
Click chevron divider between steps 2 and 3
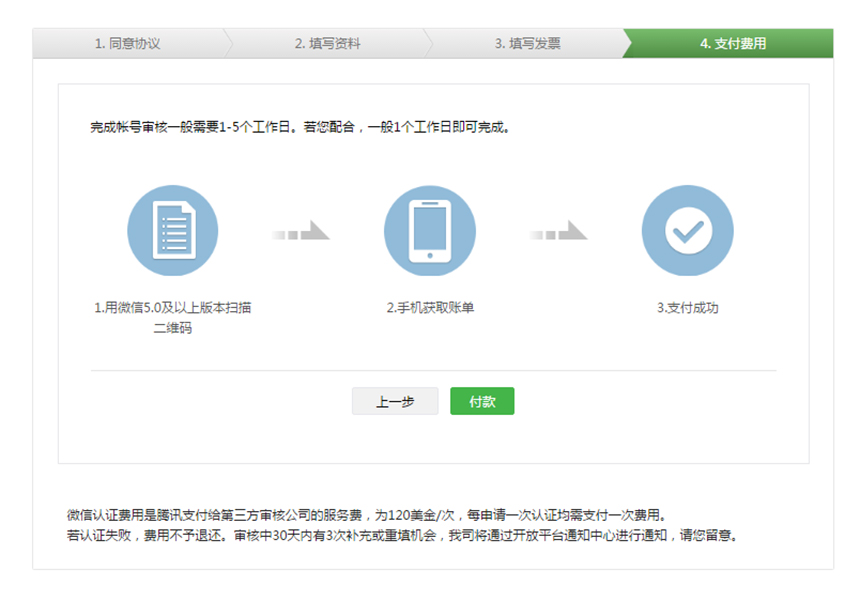tap(430, 44)
